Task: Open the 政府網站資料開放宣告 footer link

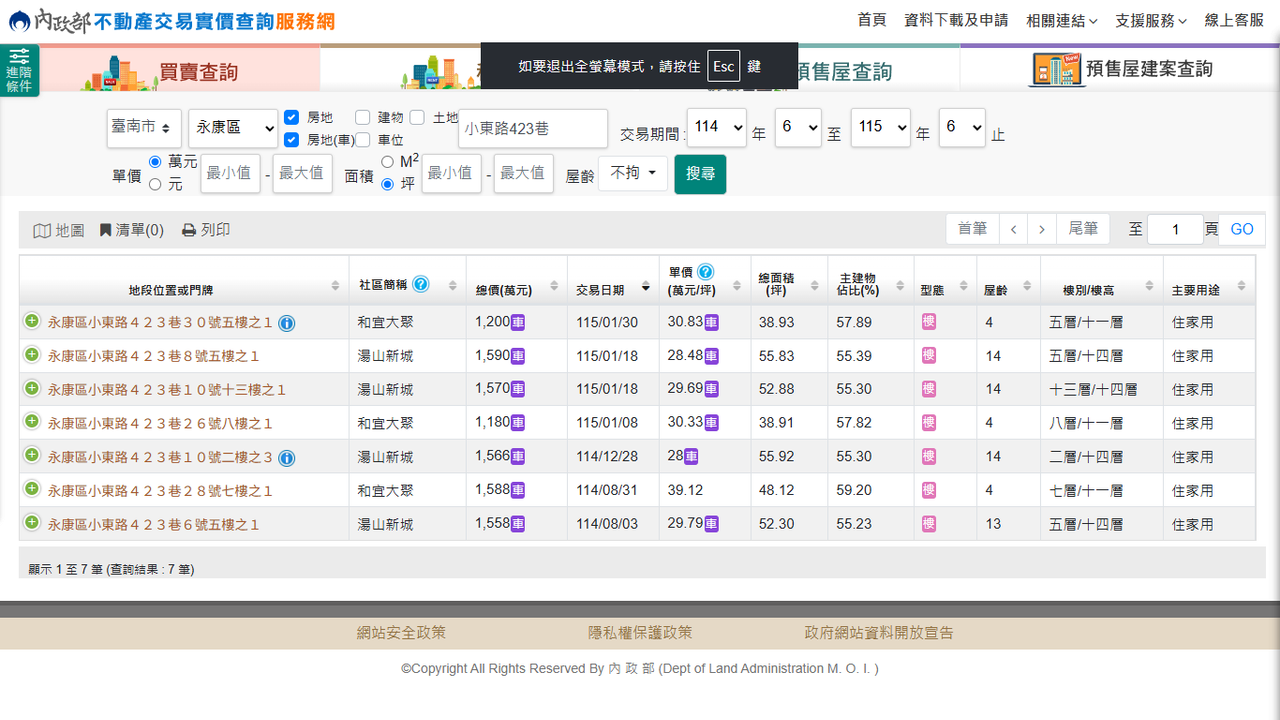Action: point(879,632)
